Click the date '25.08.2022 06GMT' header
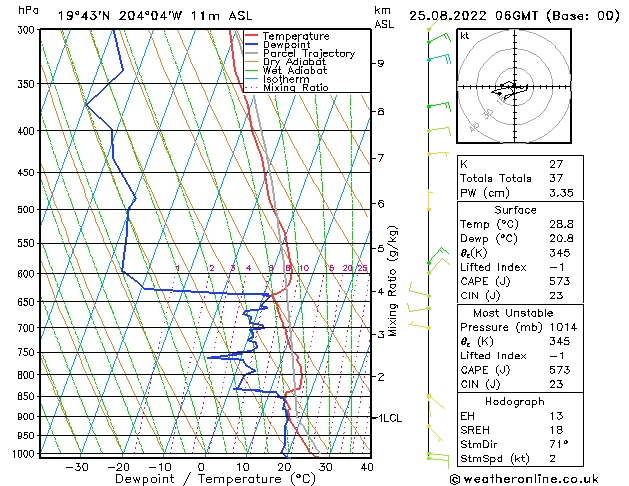This screenshot has height=486, width=629. coord(473,16)
